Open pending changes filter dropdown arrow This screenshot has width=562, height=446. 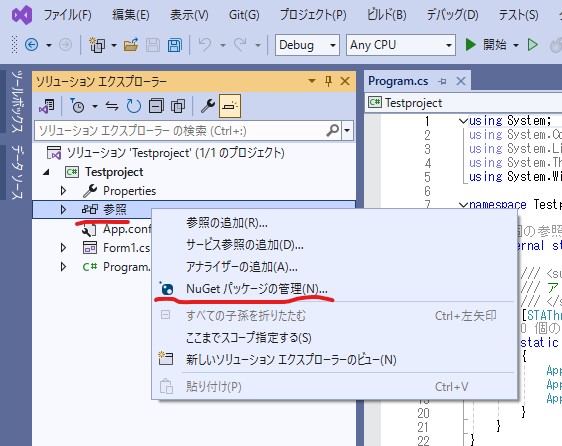click(95, 106)
